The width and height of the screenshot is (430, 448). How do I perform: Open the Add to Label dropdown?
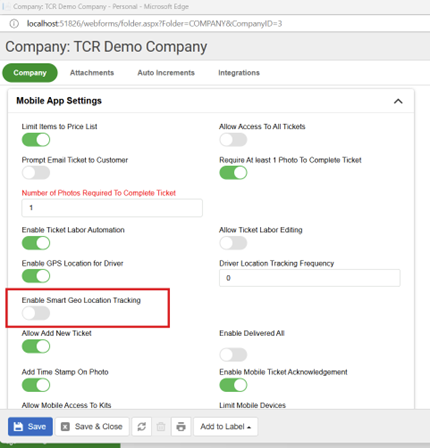click(x=226, y=426)
